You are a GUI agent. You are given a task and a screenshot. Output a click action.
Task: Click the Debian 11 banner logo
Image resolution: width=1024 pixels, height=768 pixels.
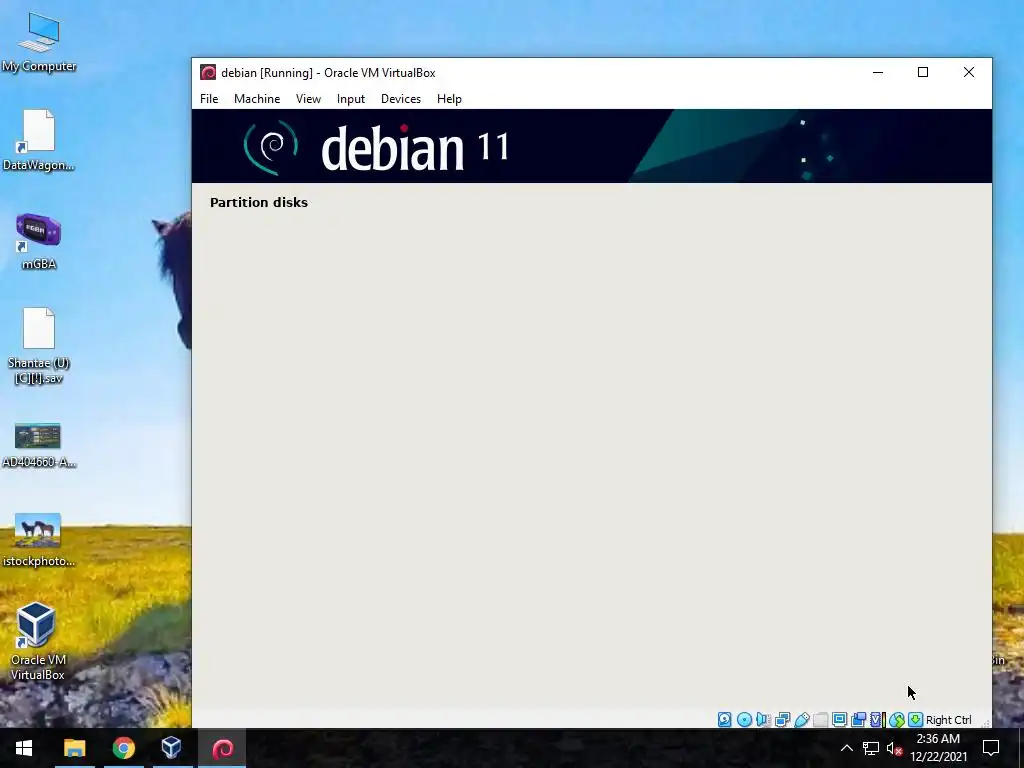point(376,147)
